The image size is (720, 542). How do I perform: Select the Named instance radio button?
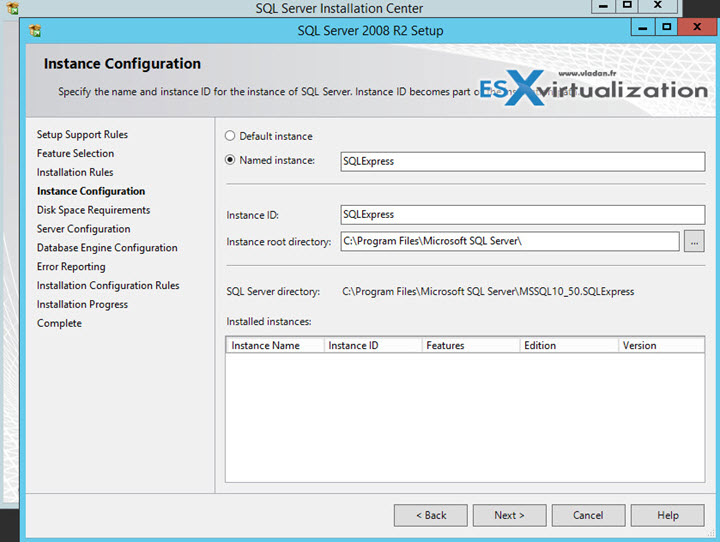pos(230,160)
